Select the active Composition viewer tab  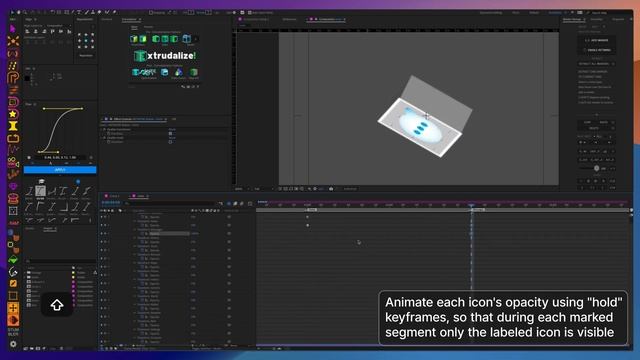[x=327, y=19]
